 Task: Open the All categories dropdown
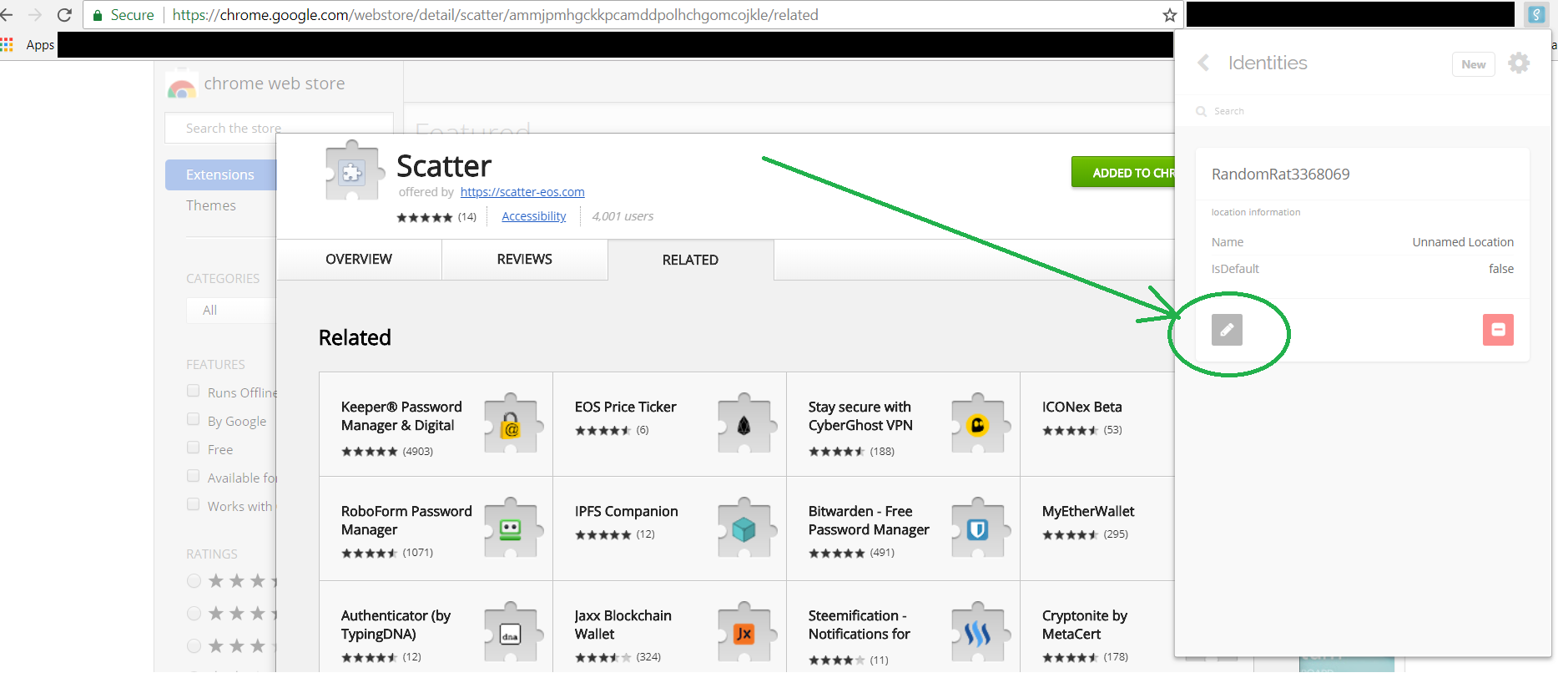pyautogui.click(x=231, y=310)
